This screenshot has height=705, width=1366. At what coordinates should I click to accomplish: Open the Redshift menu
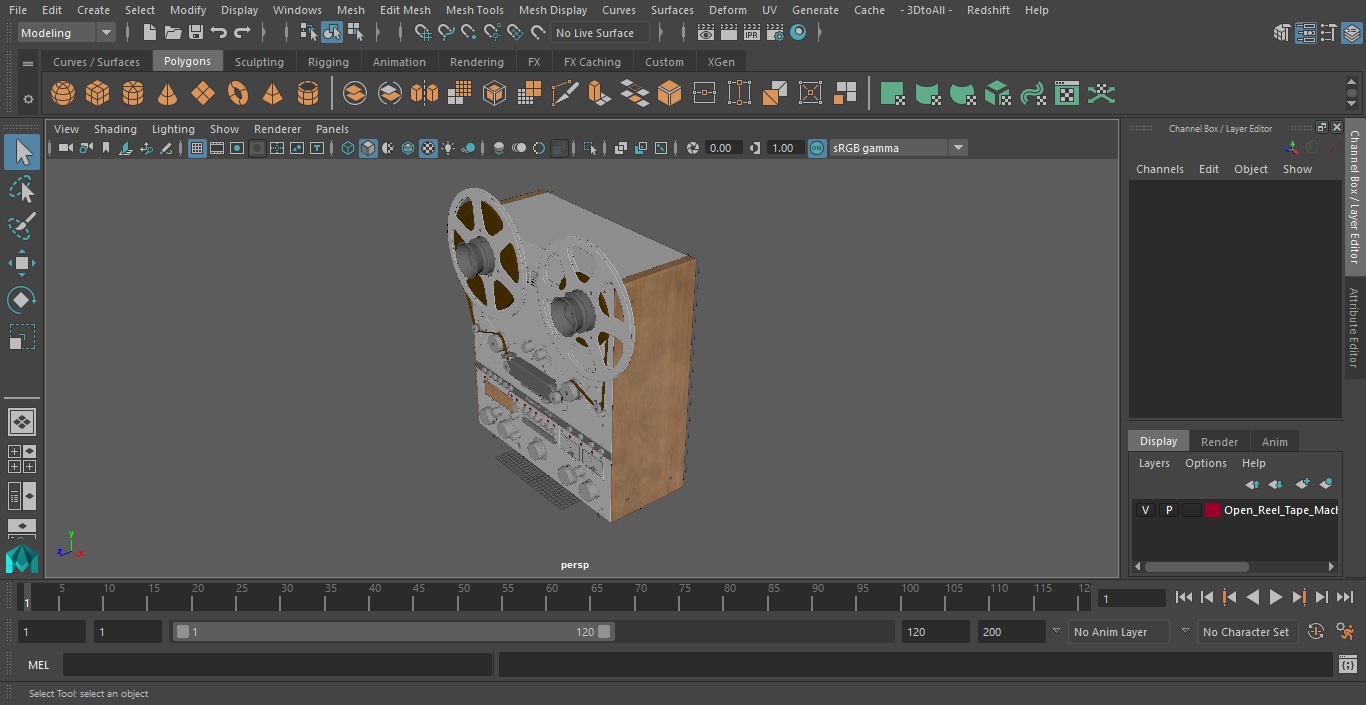[x=988, y=10]
